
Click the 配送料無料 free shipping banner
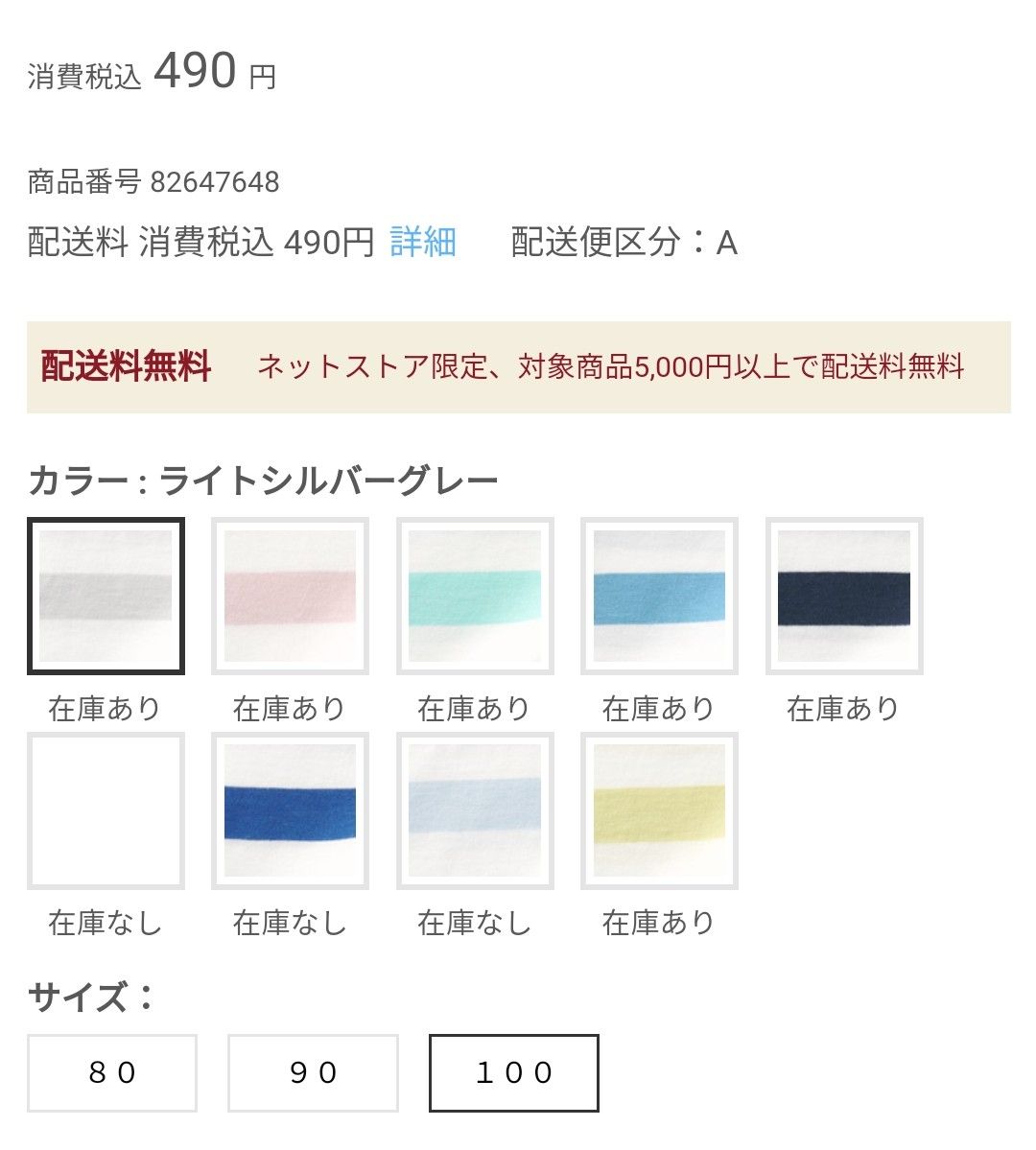pos(518,366)
